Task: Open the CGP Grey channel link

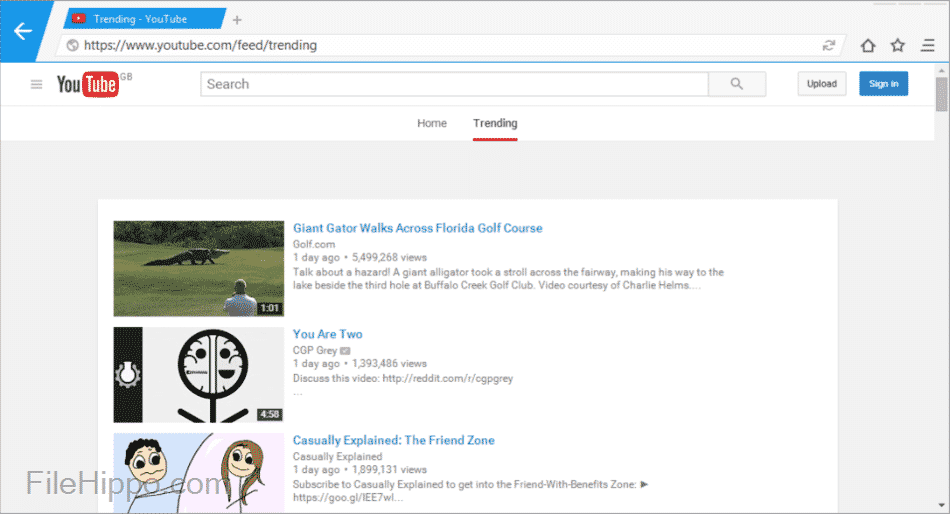Action: (314, 350)
